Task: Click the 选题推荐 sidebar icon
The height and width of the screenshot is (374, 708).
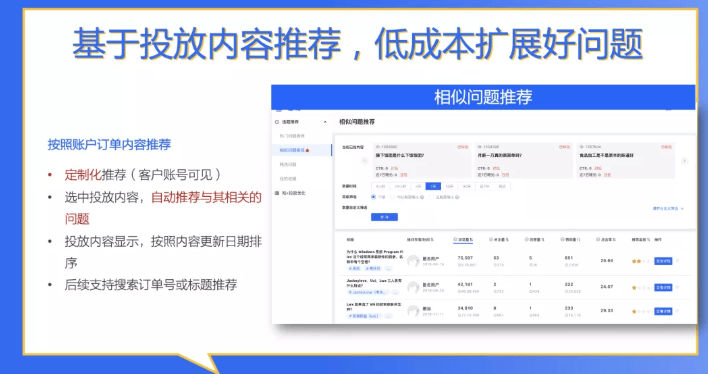Action: pos(277,122)
